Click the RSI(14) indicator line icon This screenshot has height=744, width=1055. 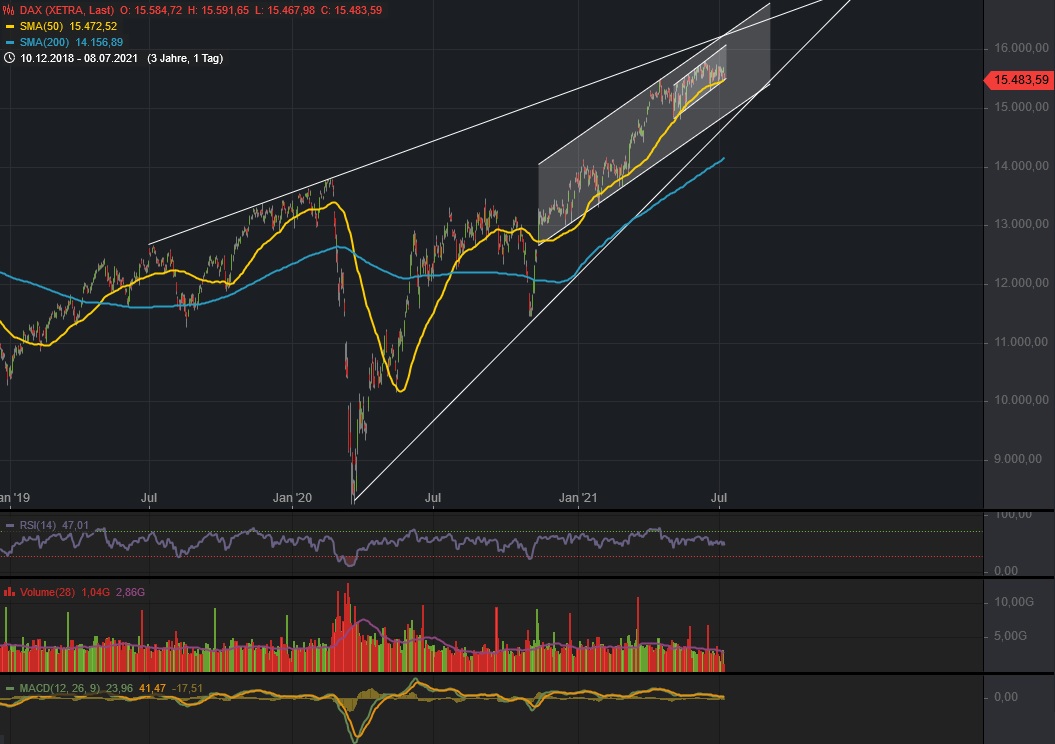pyautogui.click(x=9, y=523)
